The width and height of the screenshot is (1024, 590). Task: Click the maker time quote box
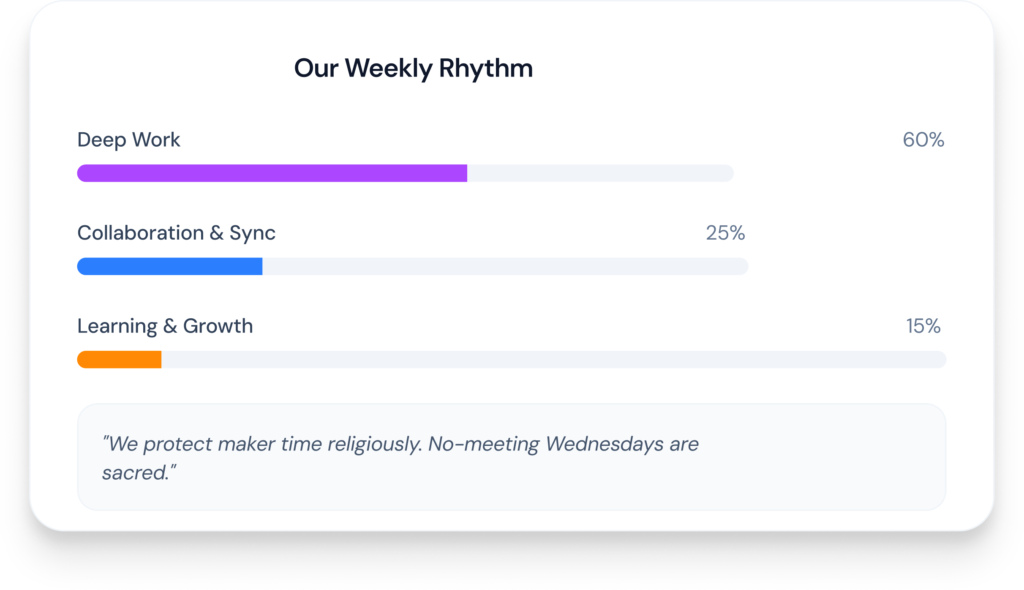(x=511, y=457)
